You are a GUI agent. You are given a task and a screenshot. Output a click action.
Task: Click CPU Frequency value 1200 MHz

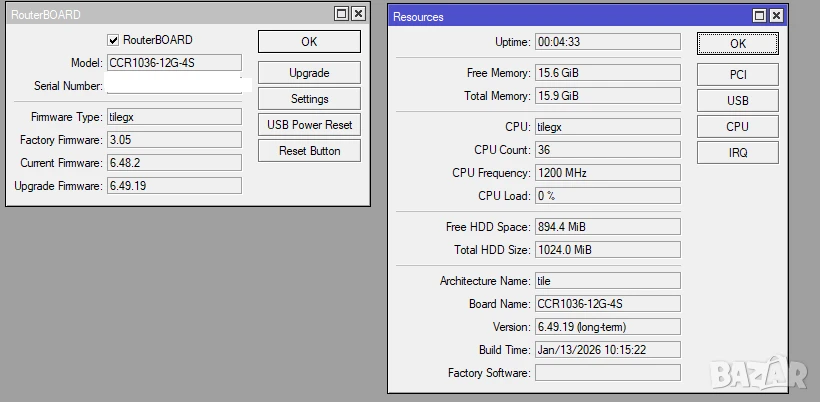608,173
